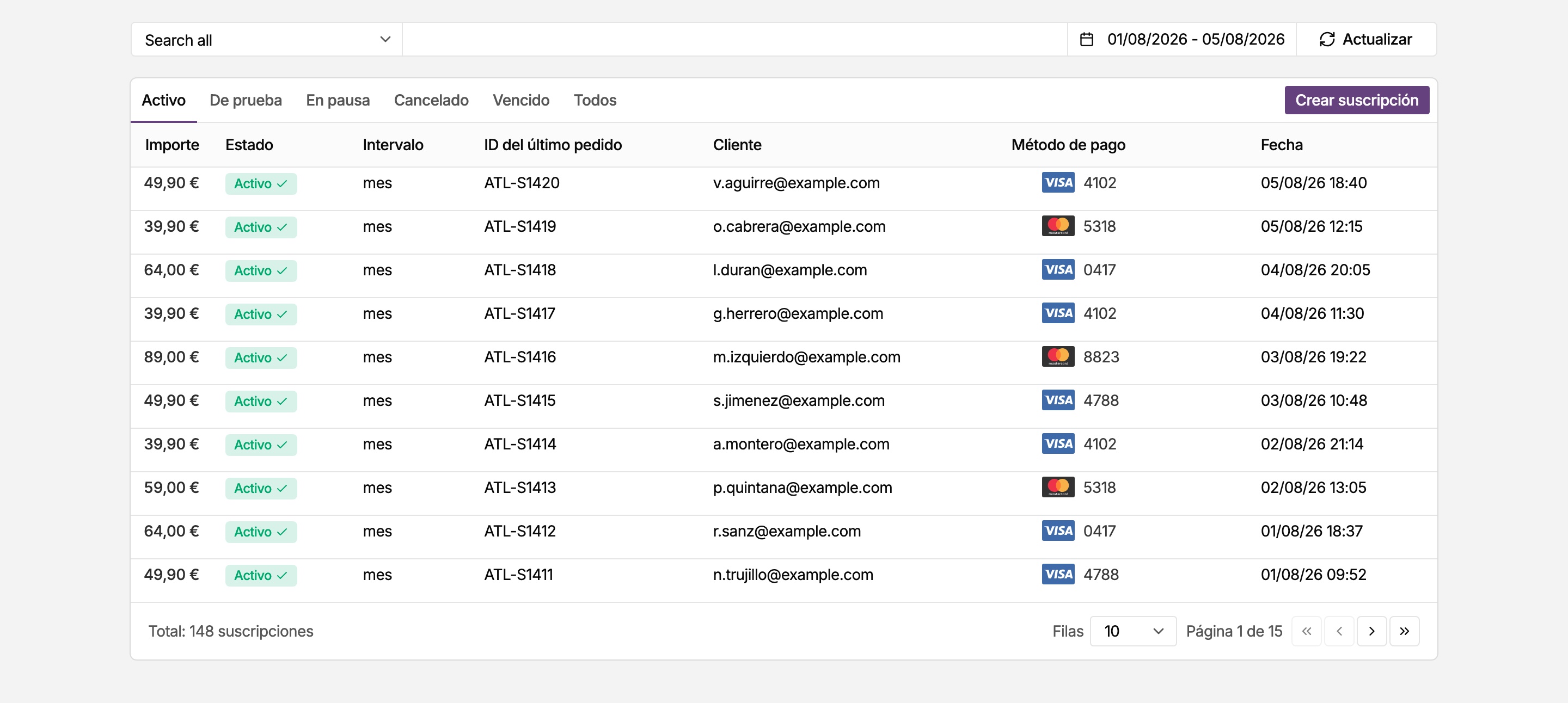Image resolution: width=1568 pixels, height=703 pixels.
Task: Sort by the Fecha column header
Action: point(1281,145)
